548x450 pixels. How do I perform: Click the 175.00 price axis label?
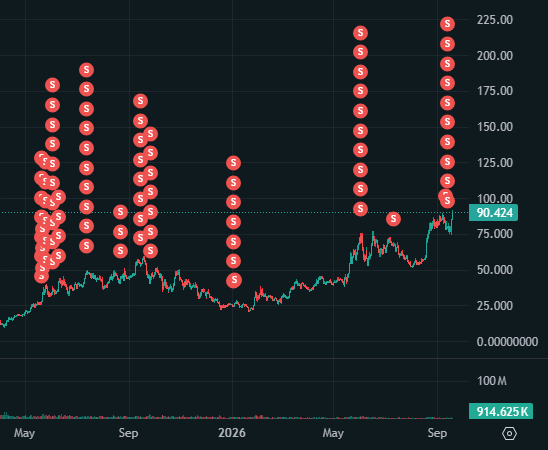coord(495,91)
